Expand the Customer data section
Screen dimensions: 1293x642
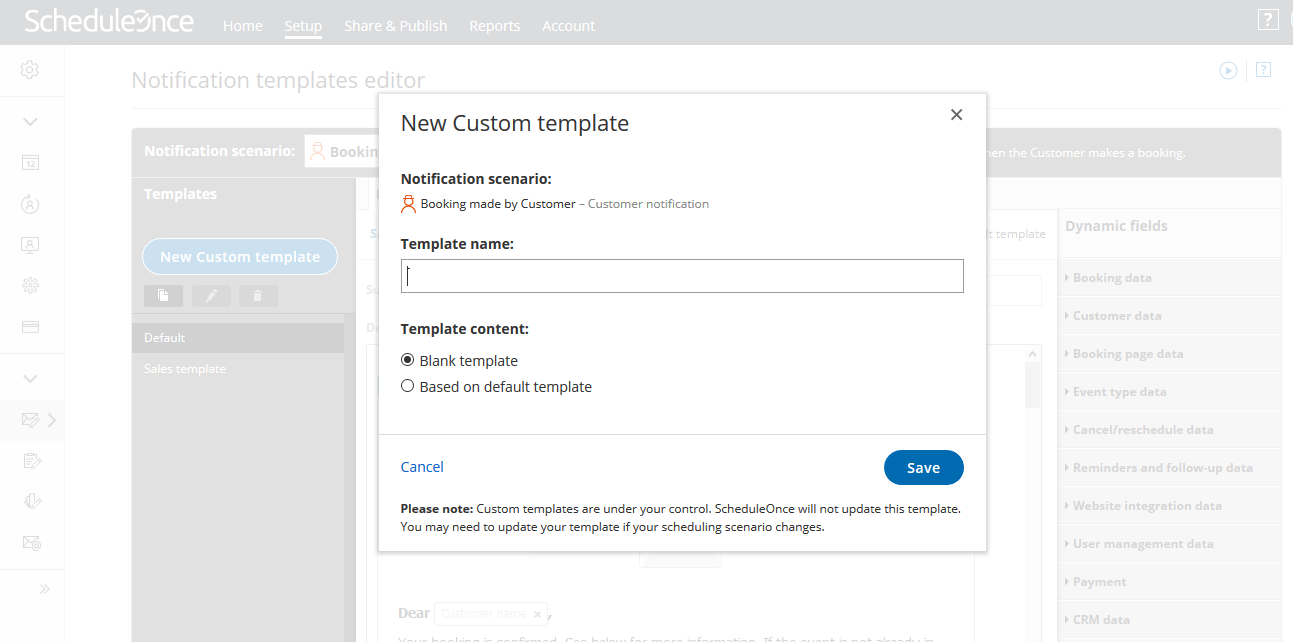click(x=1116, y=316)
